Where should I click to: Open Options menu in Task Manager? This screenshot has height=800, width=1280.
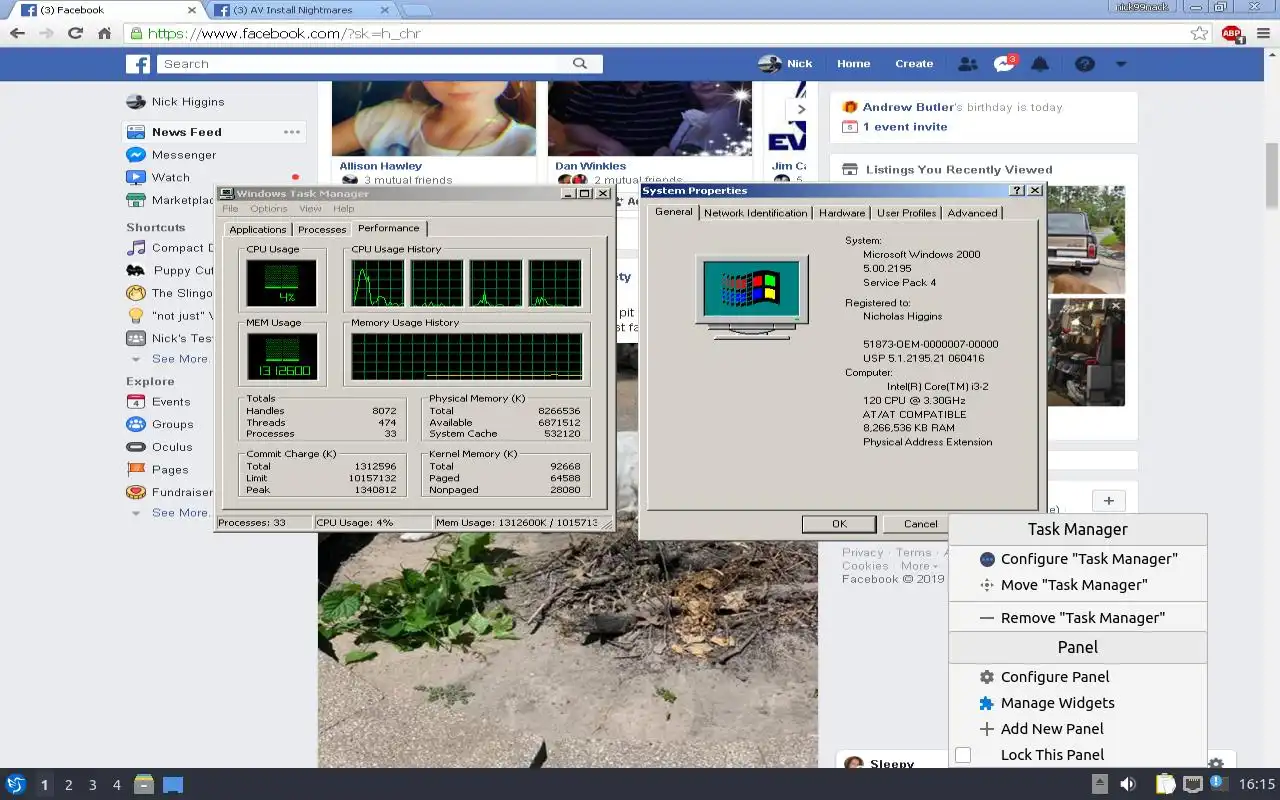click(x=269, y=209)
